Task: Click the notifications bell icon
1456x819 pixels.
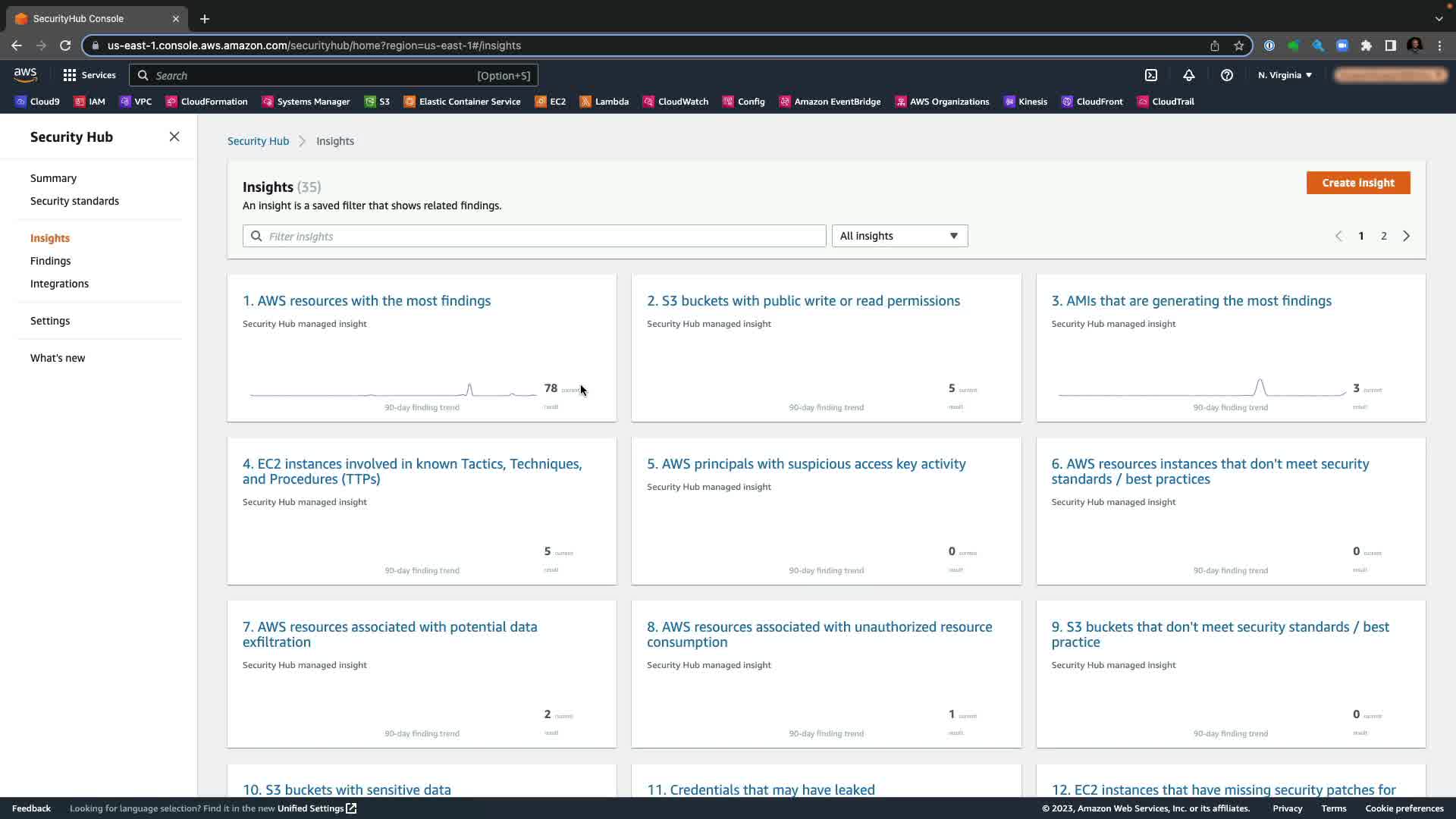Action: point(1188,75)
